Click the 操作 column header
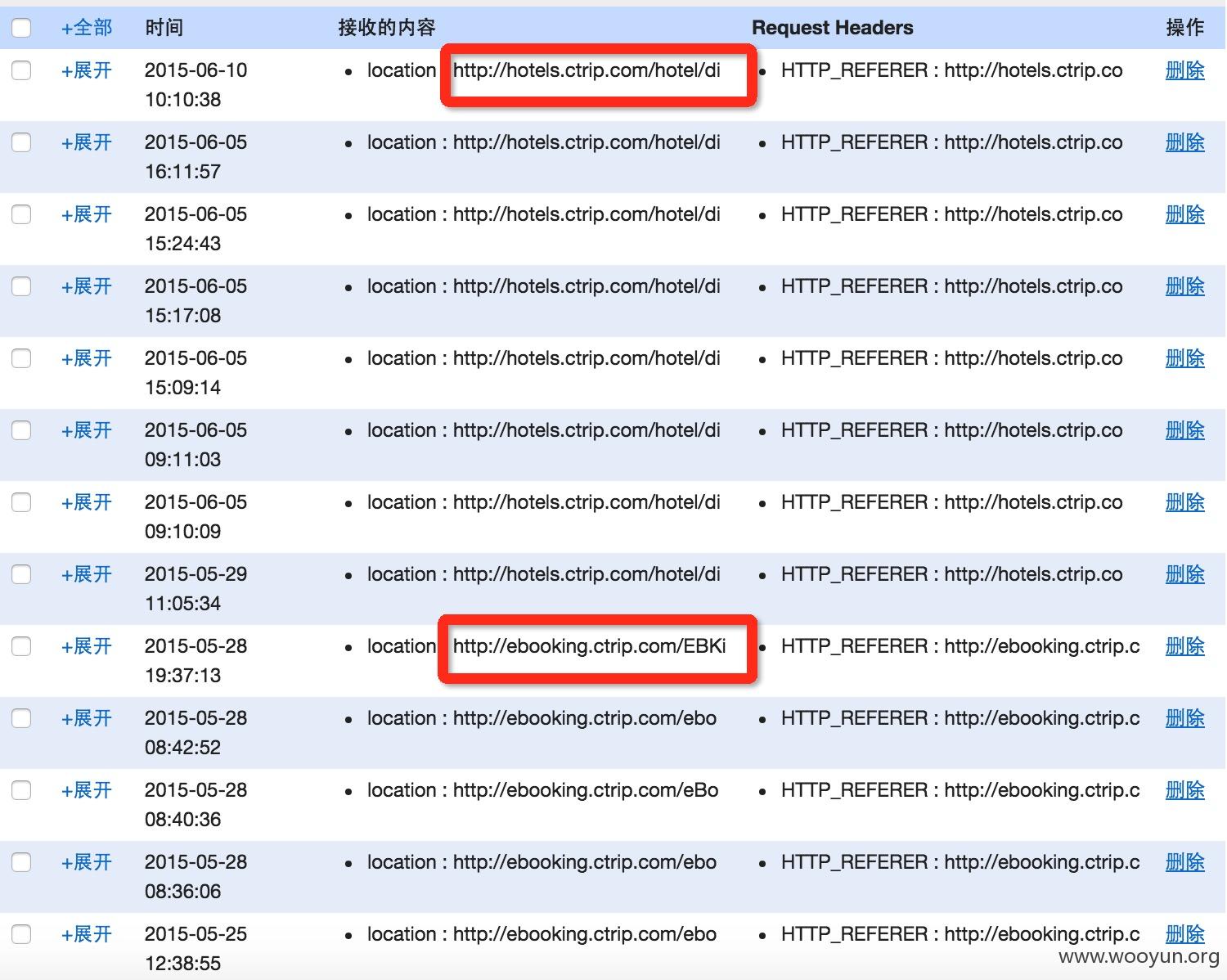 point(1185,28)
